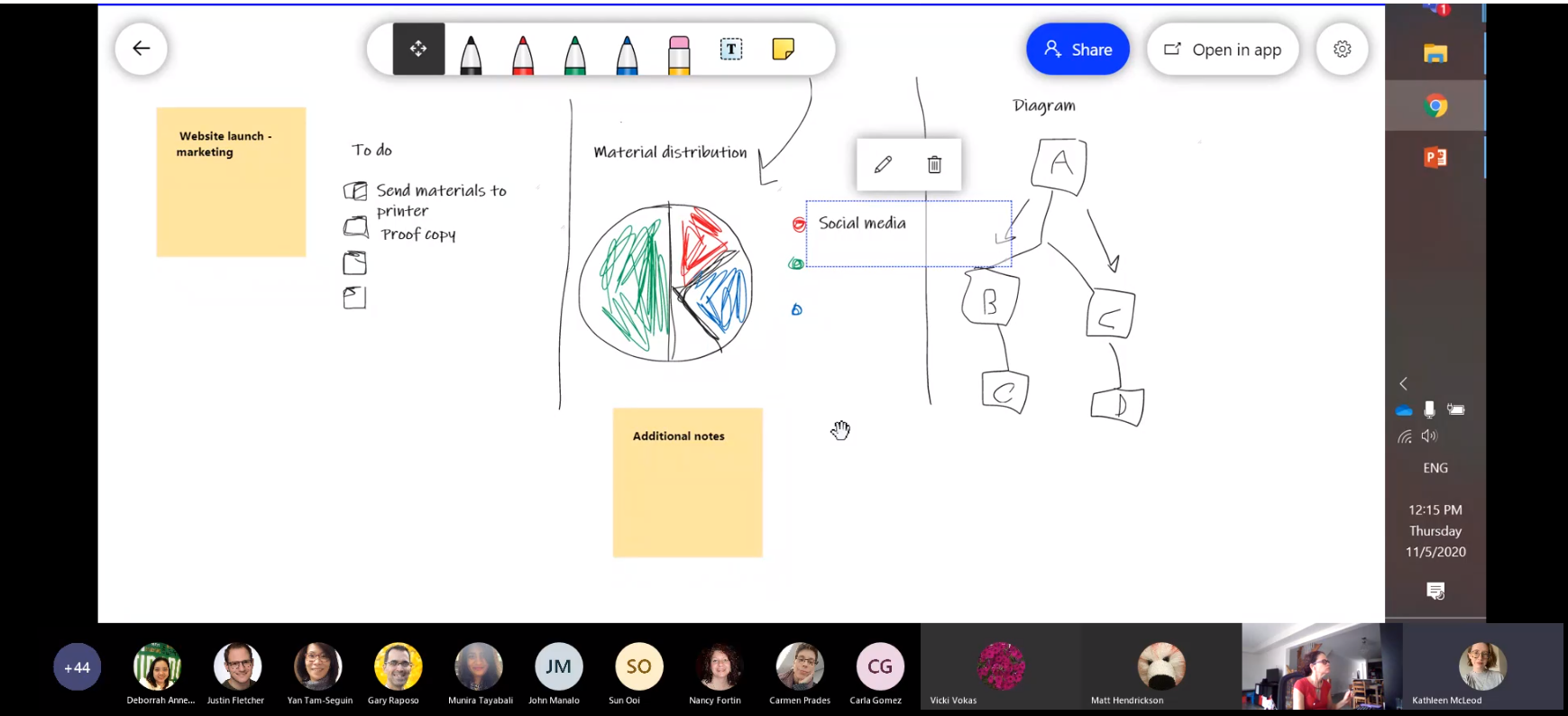Click the microphone tray icon
This screenshot has width=1568, height=716.
pyautogui.click(x=1429, y=409)
